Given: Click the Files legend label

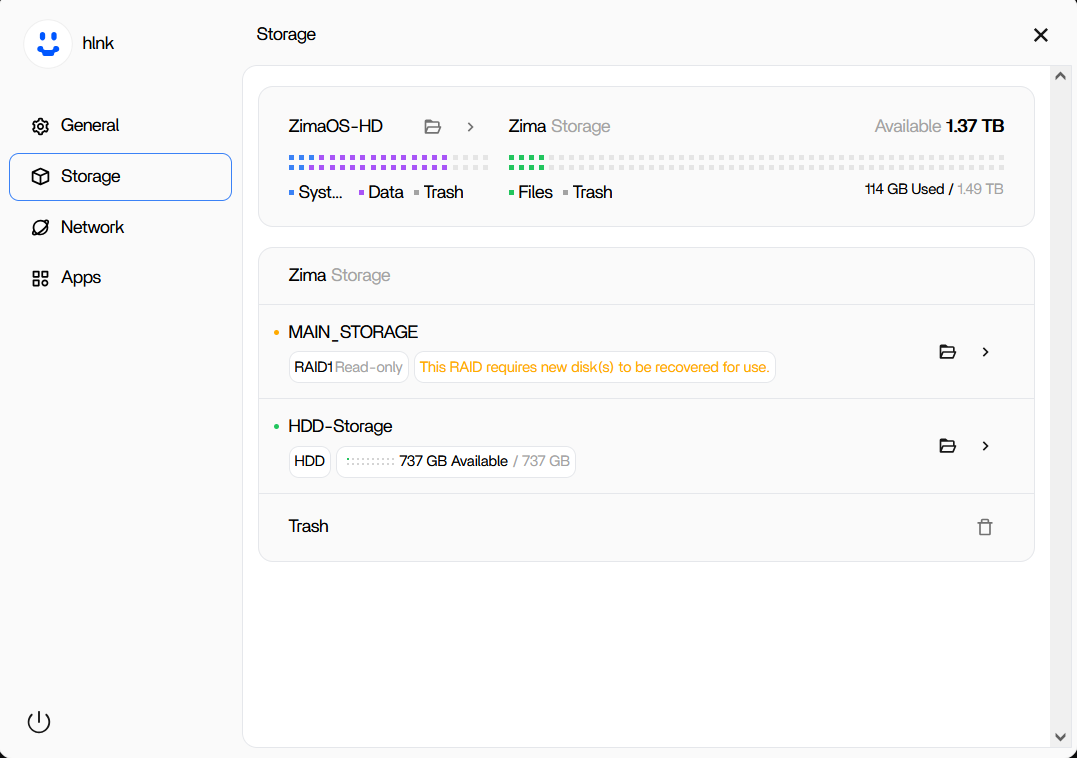Looking at the screenshot, I should click(535, 192).
